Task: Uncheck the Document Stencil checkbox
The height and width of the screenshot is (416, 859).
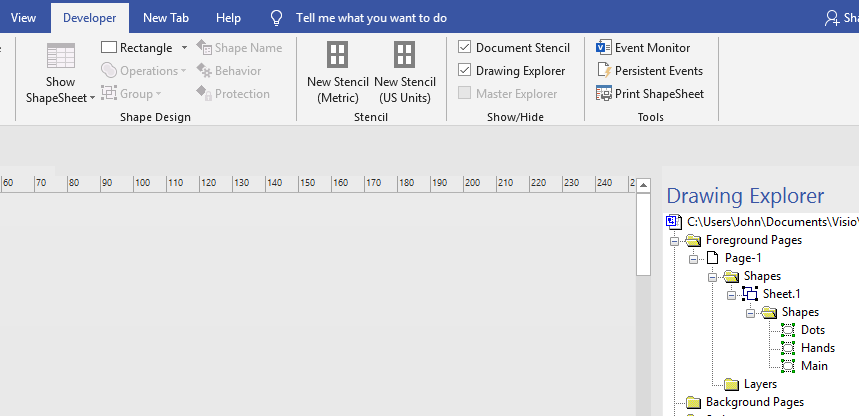Action: pos(465,47)
